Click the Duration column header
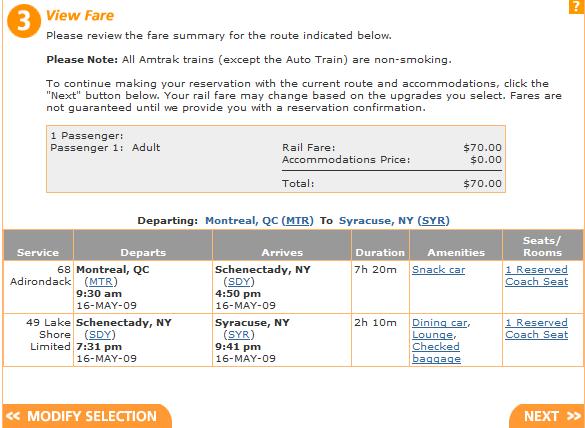The width and height of the screenshot is (585, 428). pyautogui.click(x=380, y=253)
